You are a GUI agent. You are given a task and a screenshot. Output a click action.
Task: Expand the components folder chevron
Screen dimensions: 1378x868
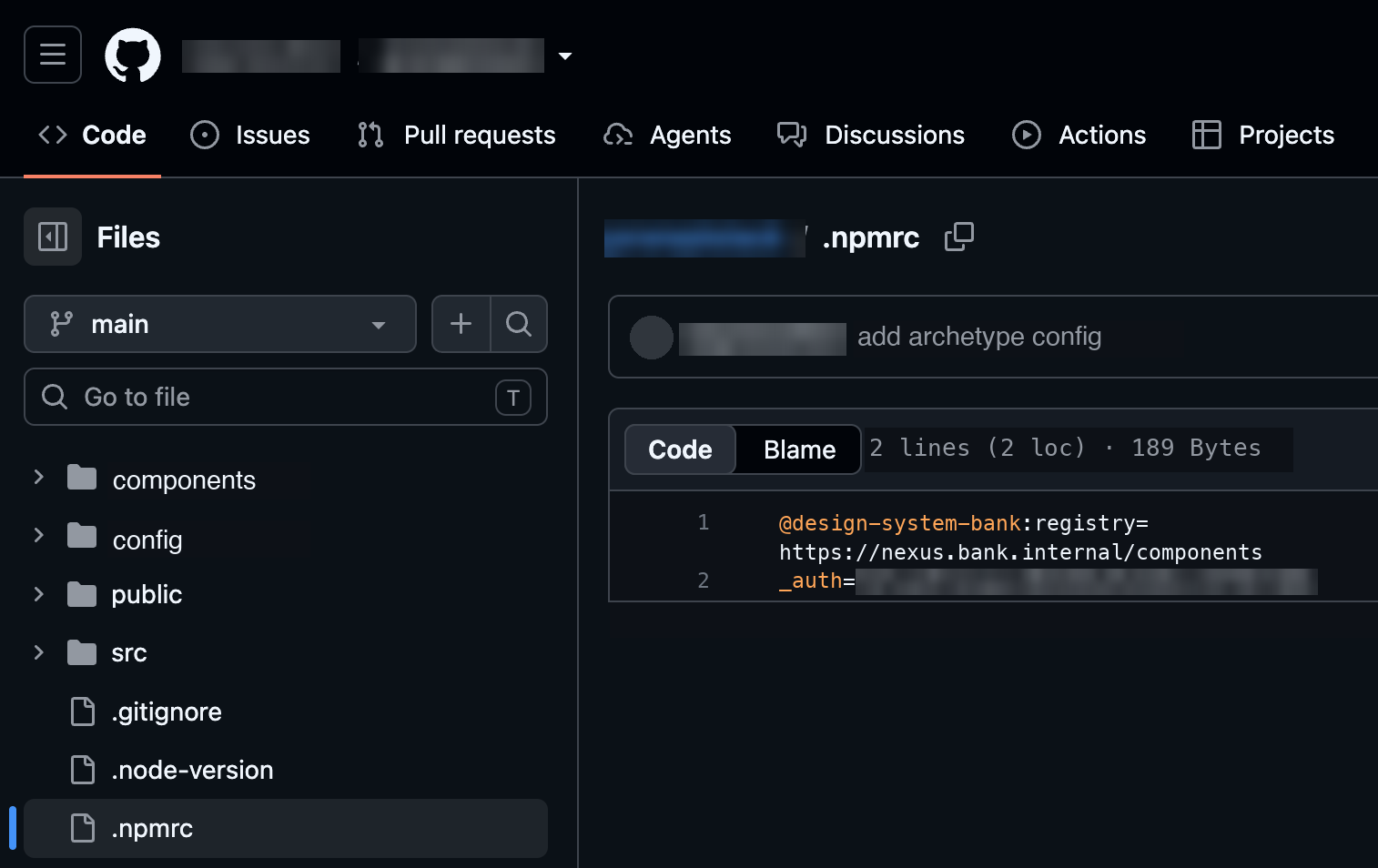[38, 477]
